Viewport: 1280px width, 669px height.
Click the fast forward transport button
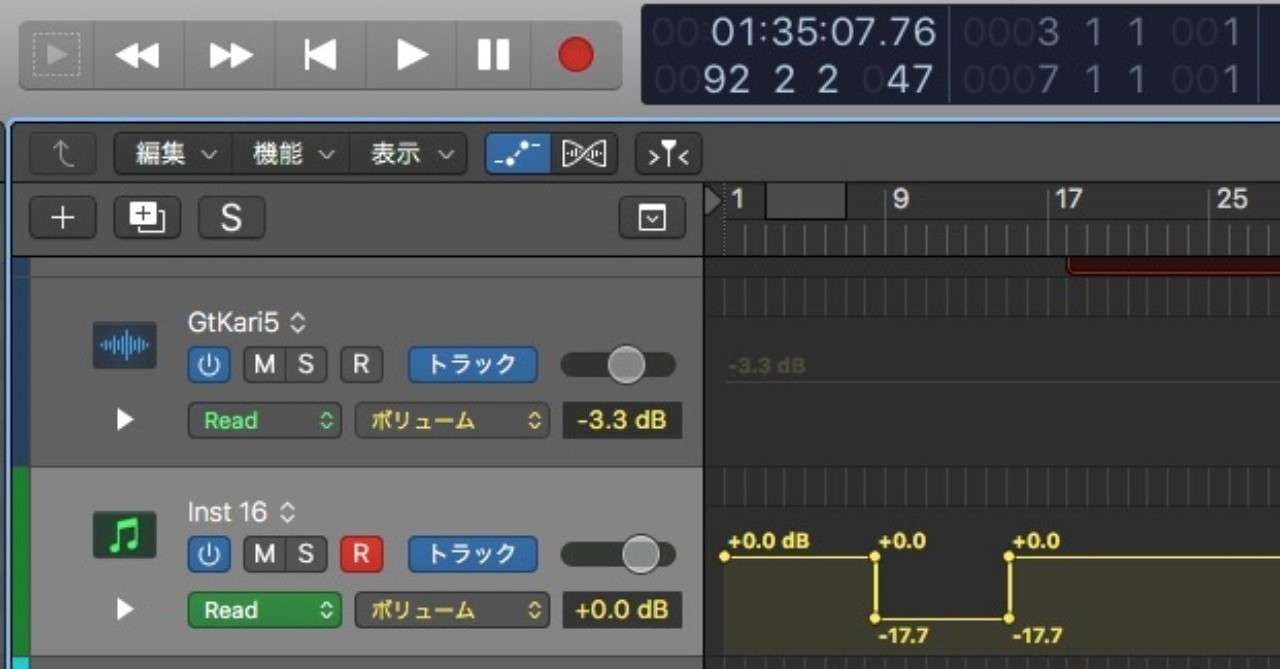[x=229, y=55]
